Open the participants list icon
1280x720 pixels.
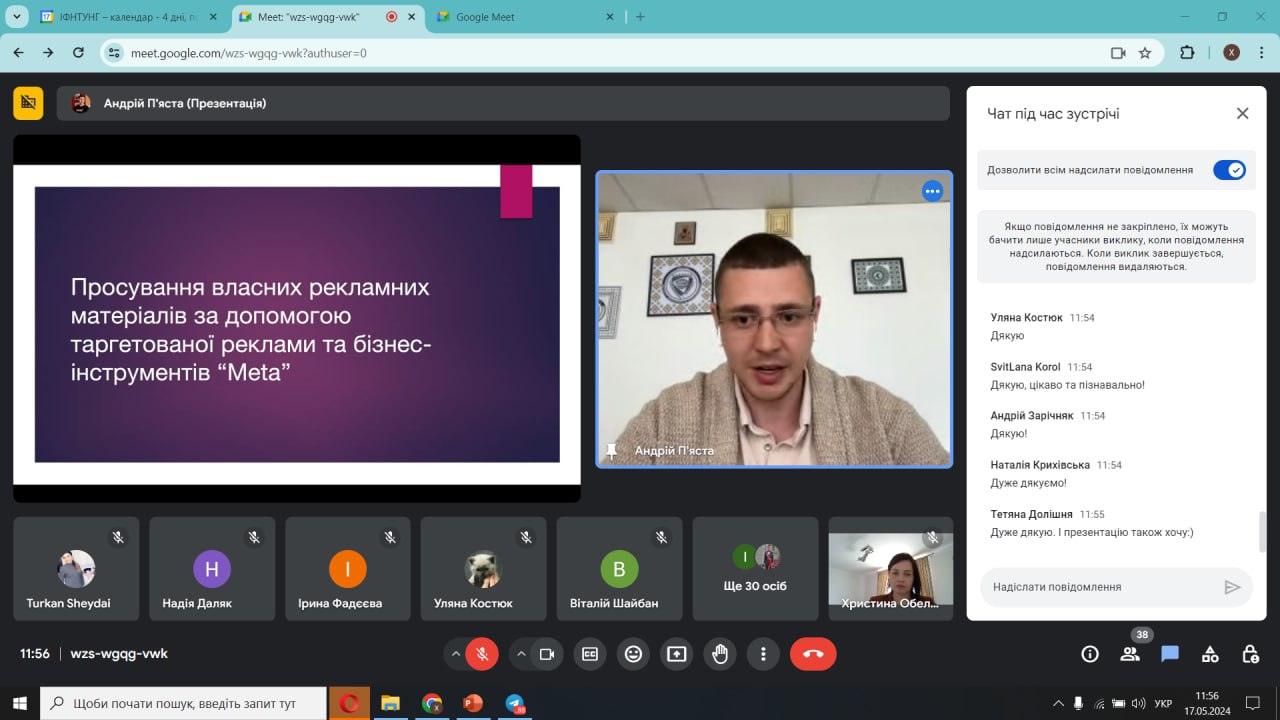(x=1130, y=654)
